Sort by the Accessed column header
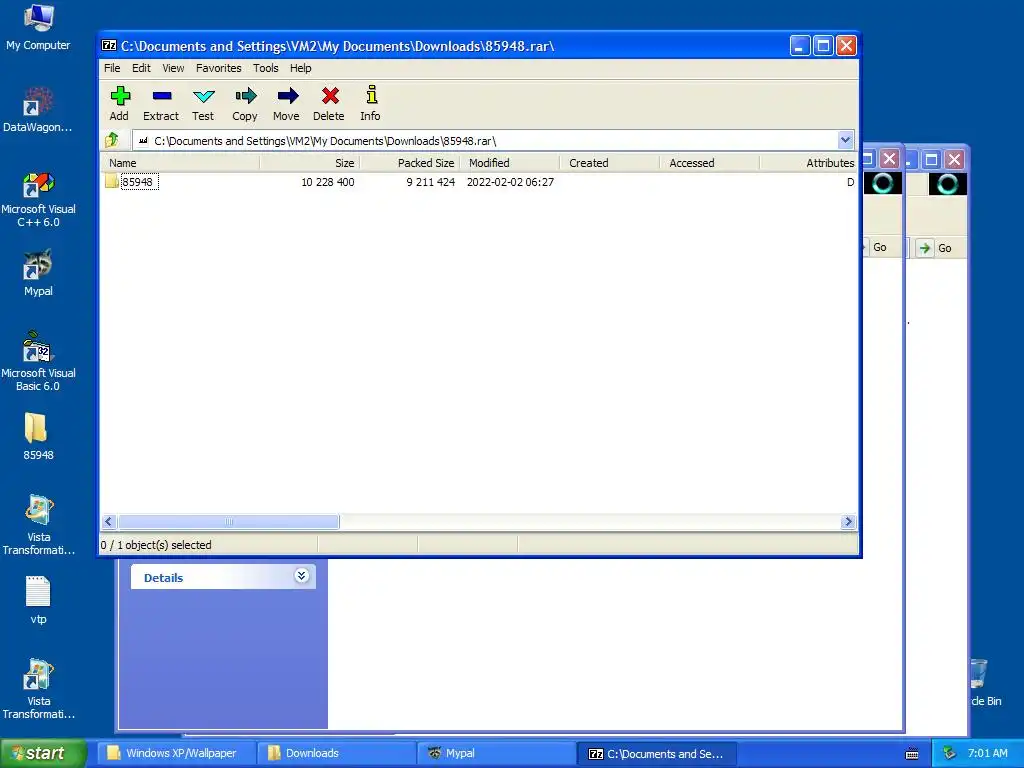1024x768 pixels. point(710,163)
